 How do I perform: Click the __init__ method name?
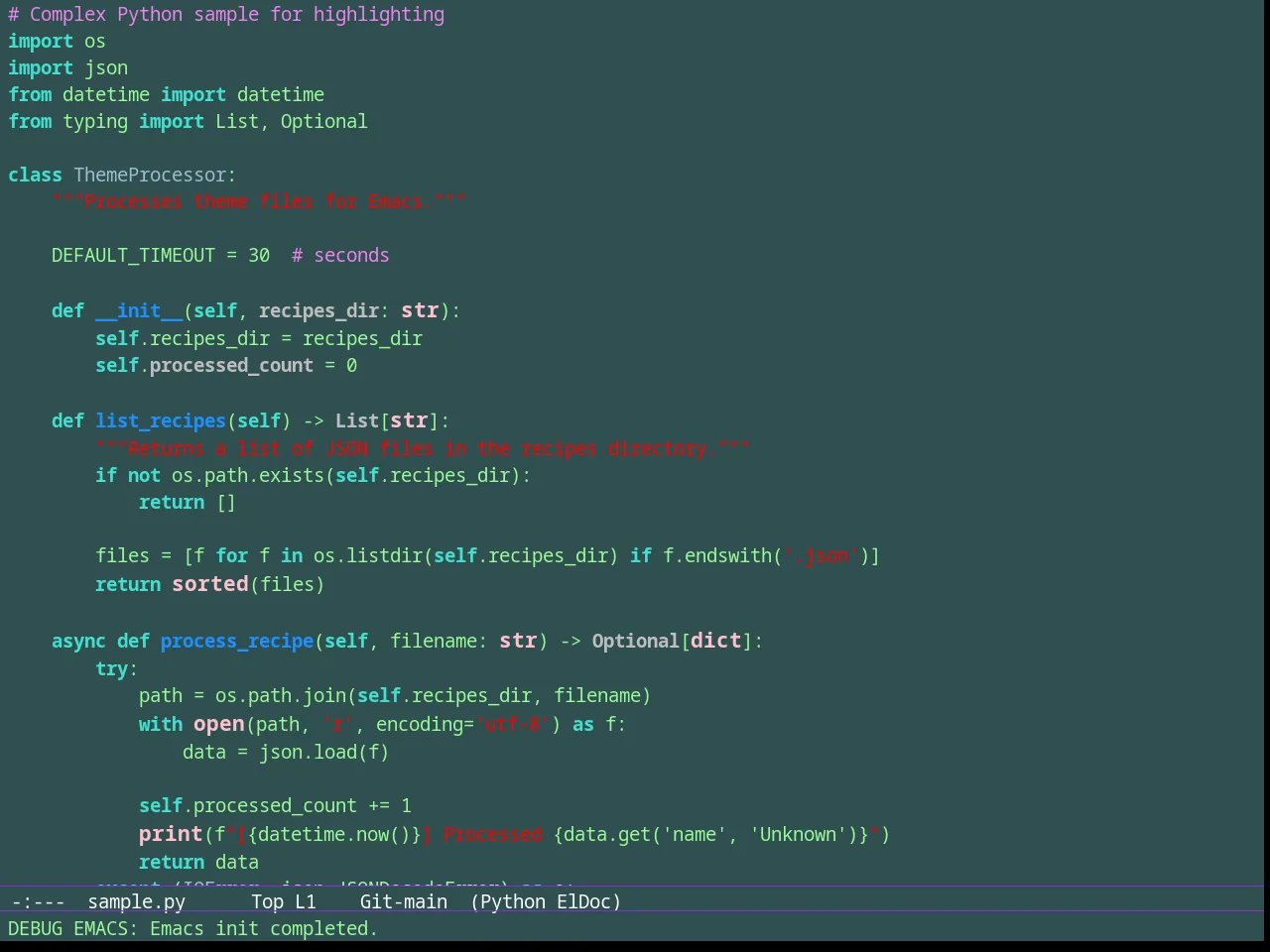[139, 310]
